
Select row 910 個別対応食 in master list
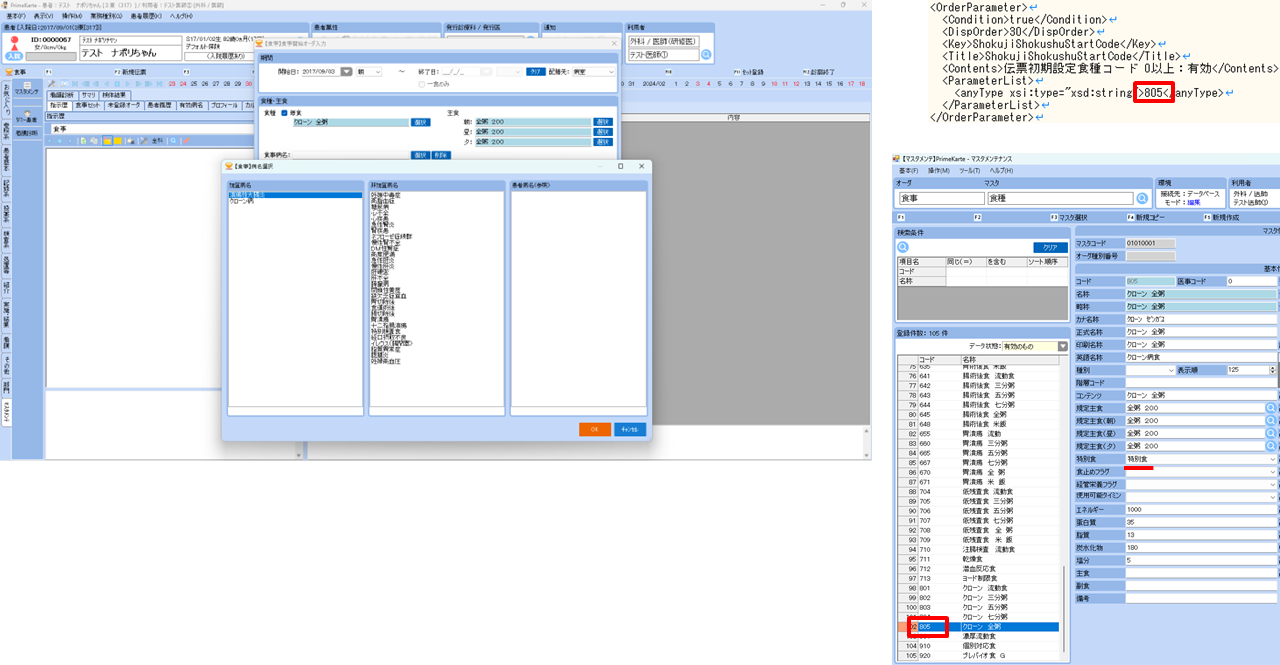978,646
